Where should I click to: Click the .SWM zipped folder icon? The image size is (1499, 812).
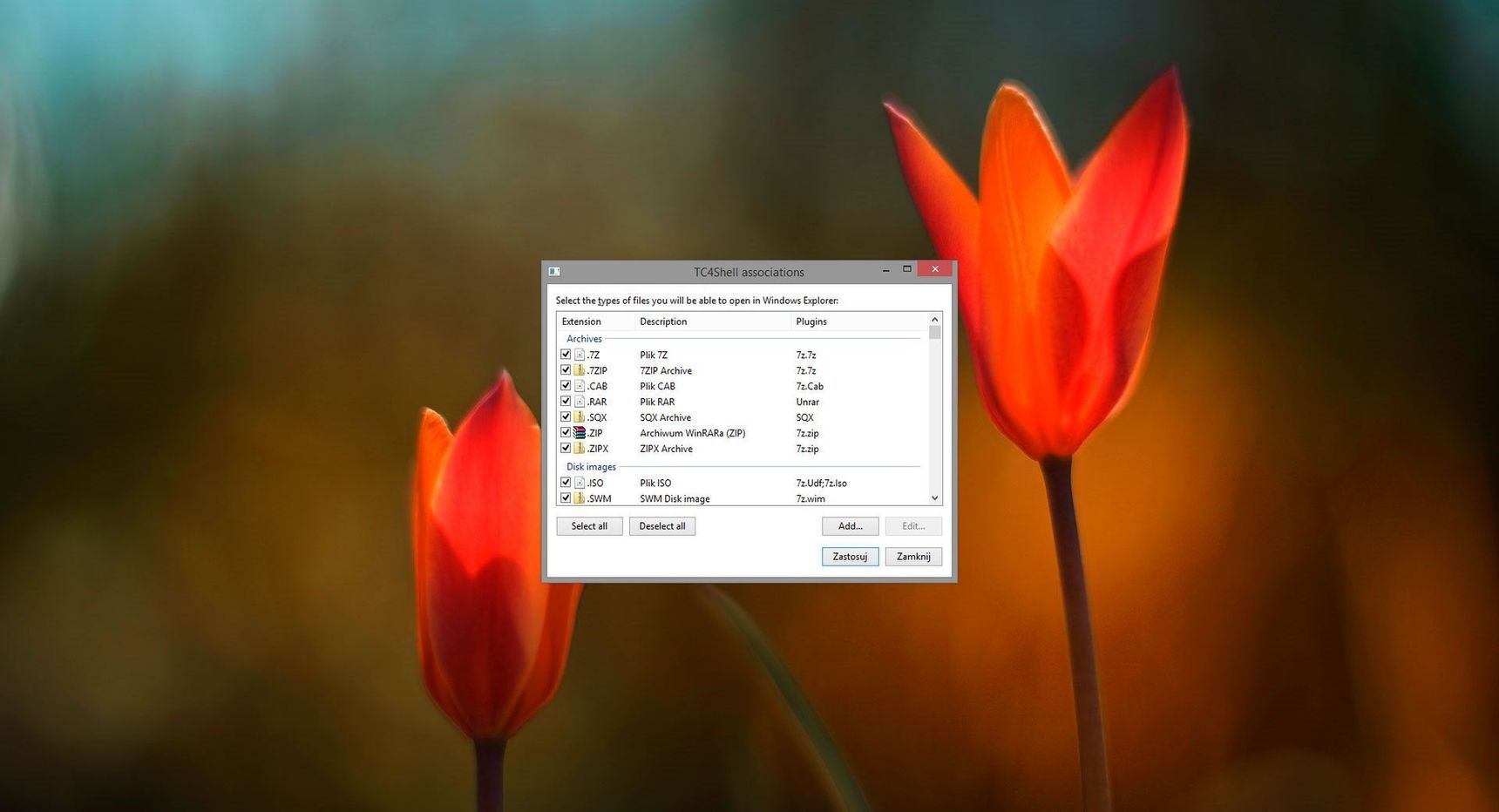[580, 498]
